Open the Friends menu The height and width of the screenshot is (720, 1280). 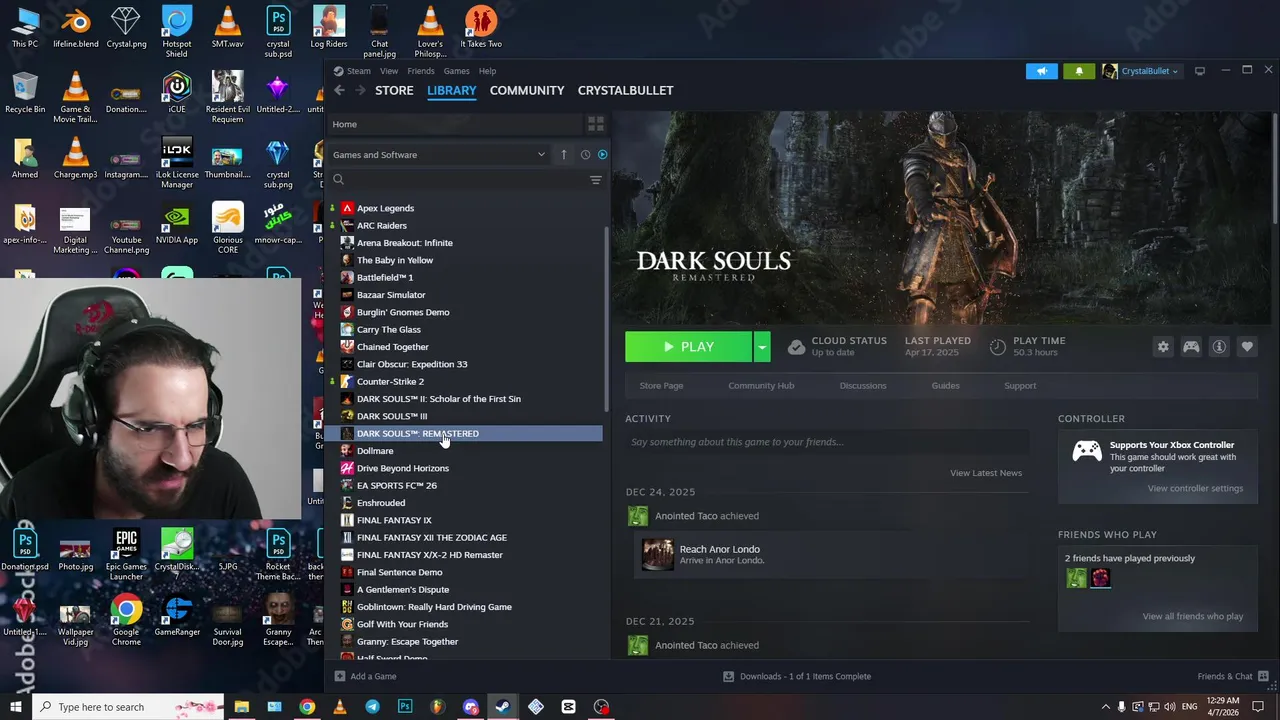(421, 71)
